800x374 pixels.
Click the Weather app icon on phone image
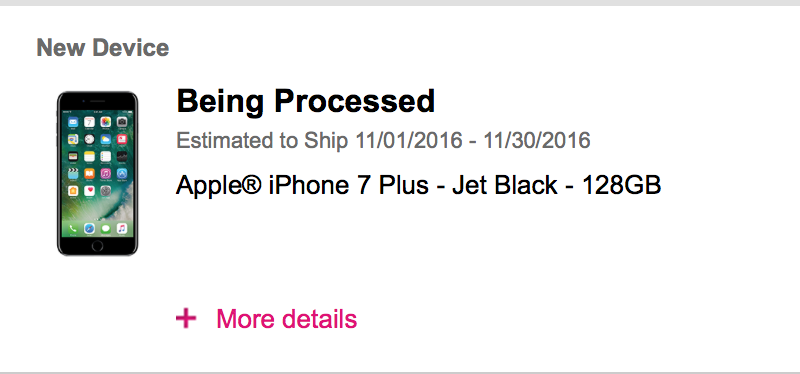coord(106,139)
